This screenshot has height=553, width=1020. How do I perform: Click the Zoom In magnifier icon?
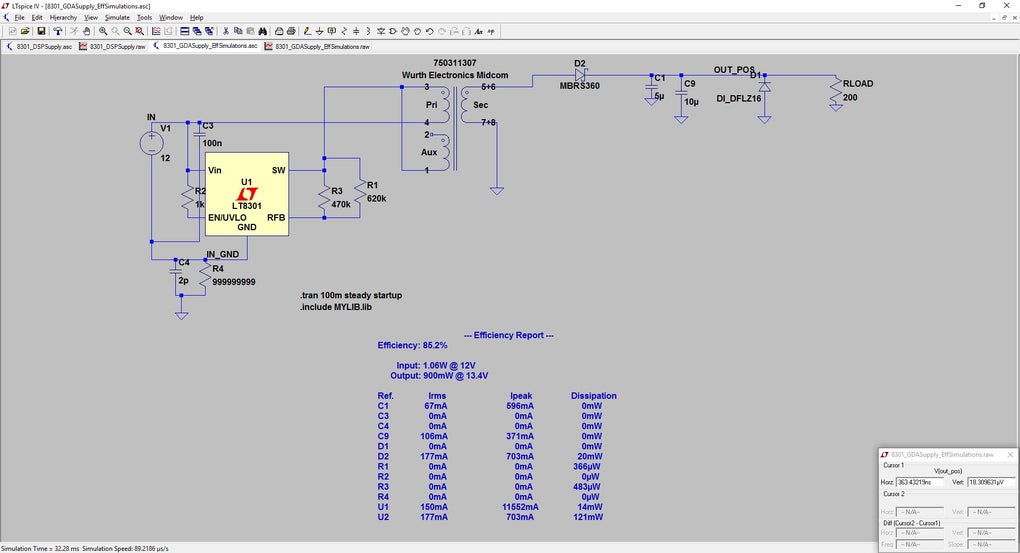pos(103,31)
